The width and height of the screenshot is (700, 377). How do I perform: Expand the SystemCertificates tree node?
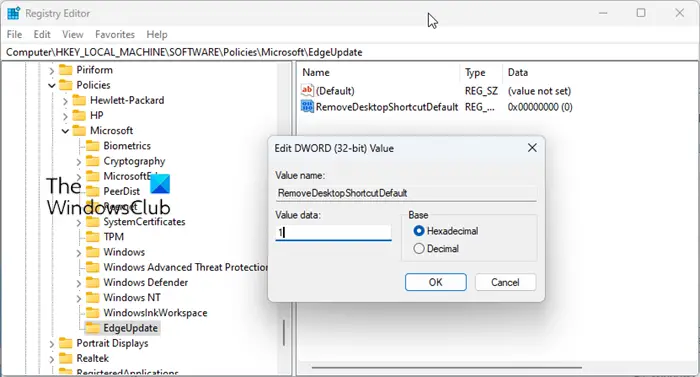[x=79, y=222]
